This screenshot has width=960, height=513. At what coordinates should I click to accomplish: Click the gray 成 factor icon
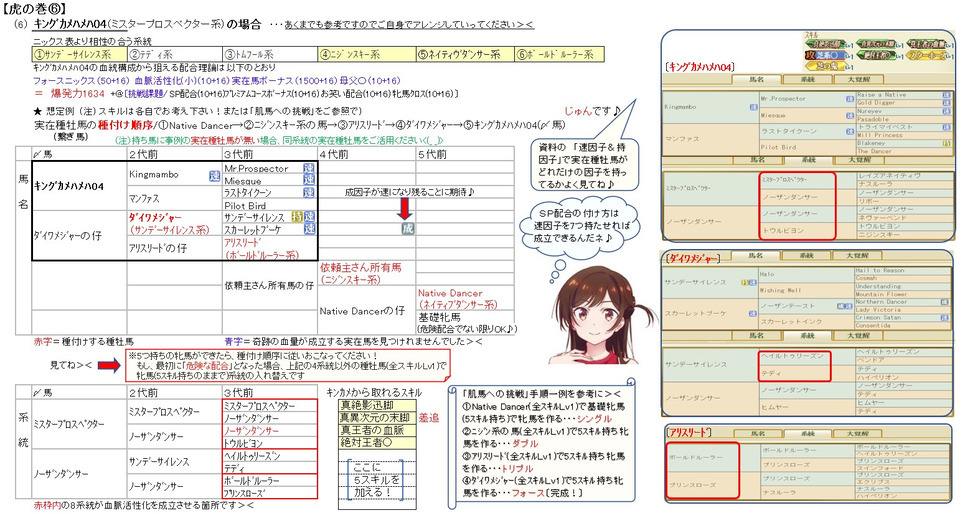[x=407, y=228]
